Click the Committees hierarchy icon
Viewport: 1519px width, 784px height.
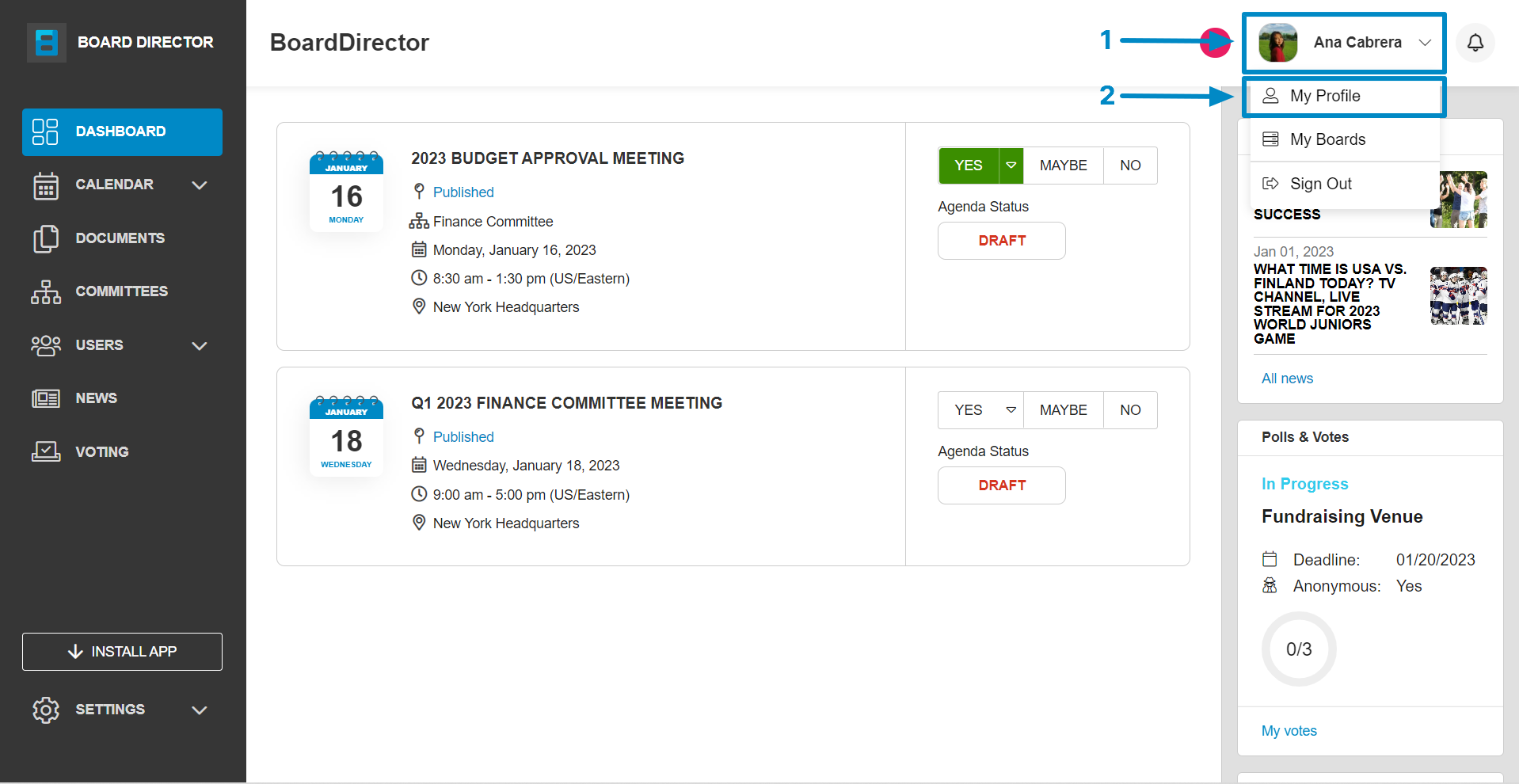coord(46,291)
